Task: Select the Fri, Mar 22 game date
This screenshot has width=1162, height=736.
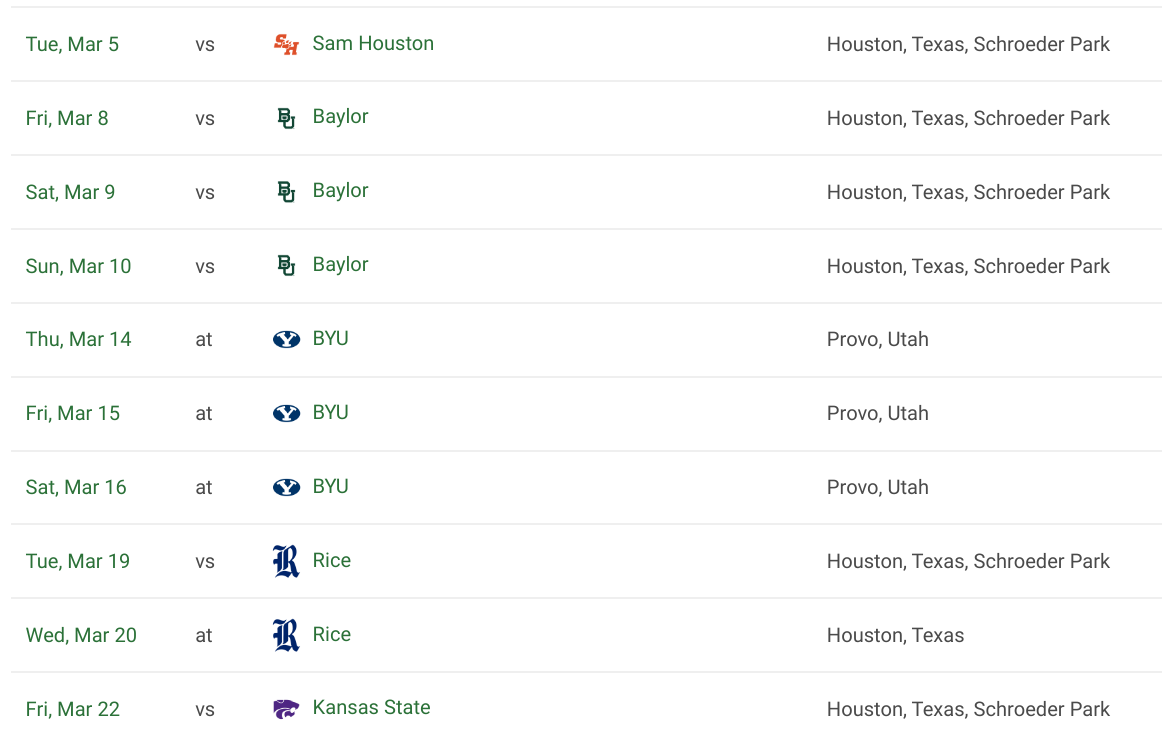Action: point(73,709)
